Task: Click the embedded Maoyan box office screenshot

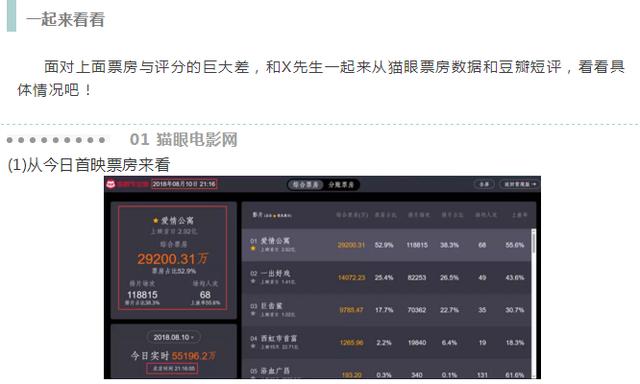Action: 322,277
